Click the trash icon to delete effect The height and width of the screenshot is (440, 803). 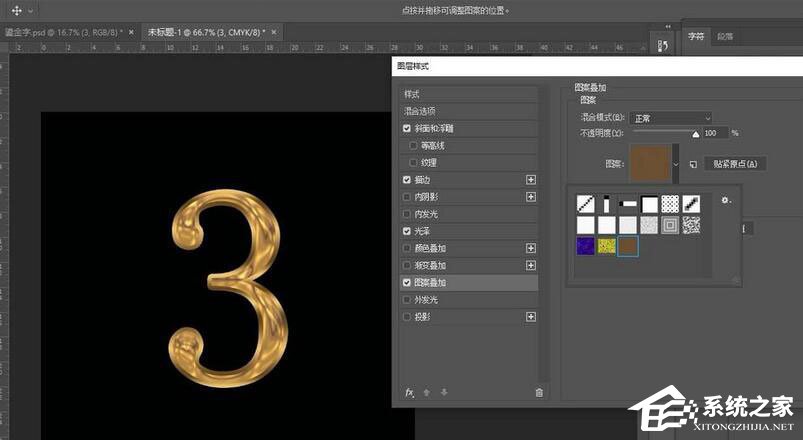[x=539, y=393]
